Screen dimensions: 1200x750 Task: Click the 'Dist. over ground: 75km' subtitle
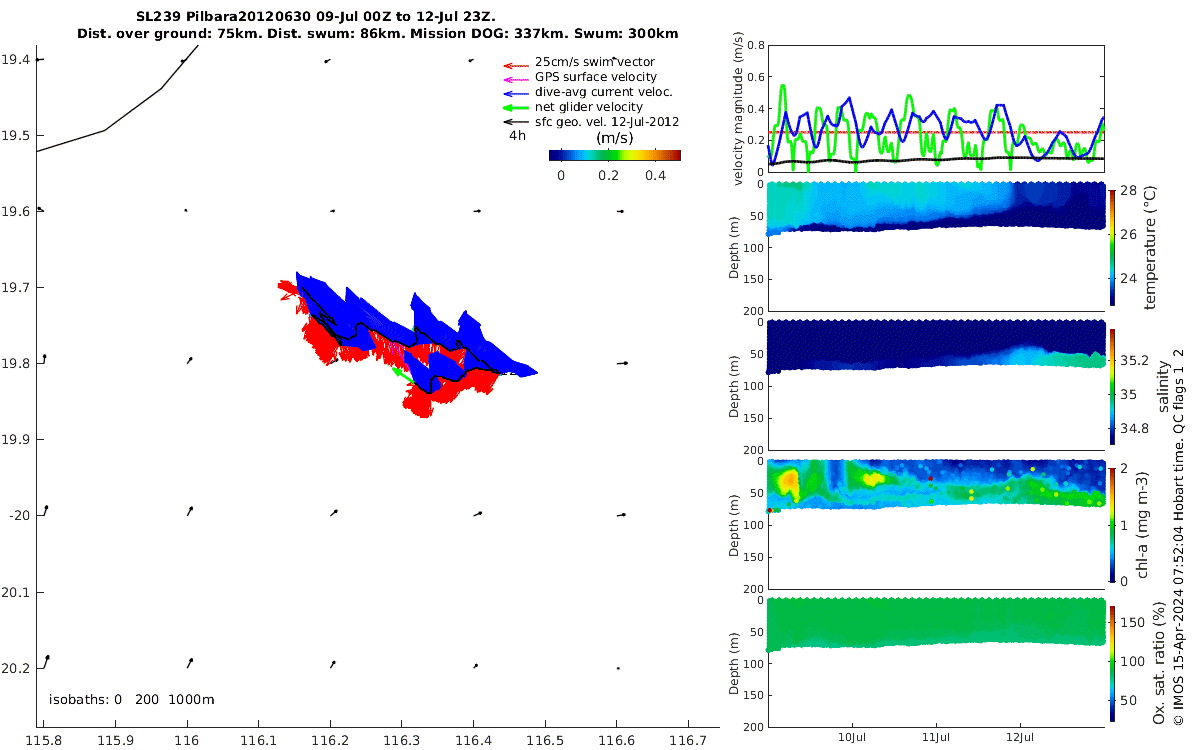tap(161, 34)
